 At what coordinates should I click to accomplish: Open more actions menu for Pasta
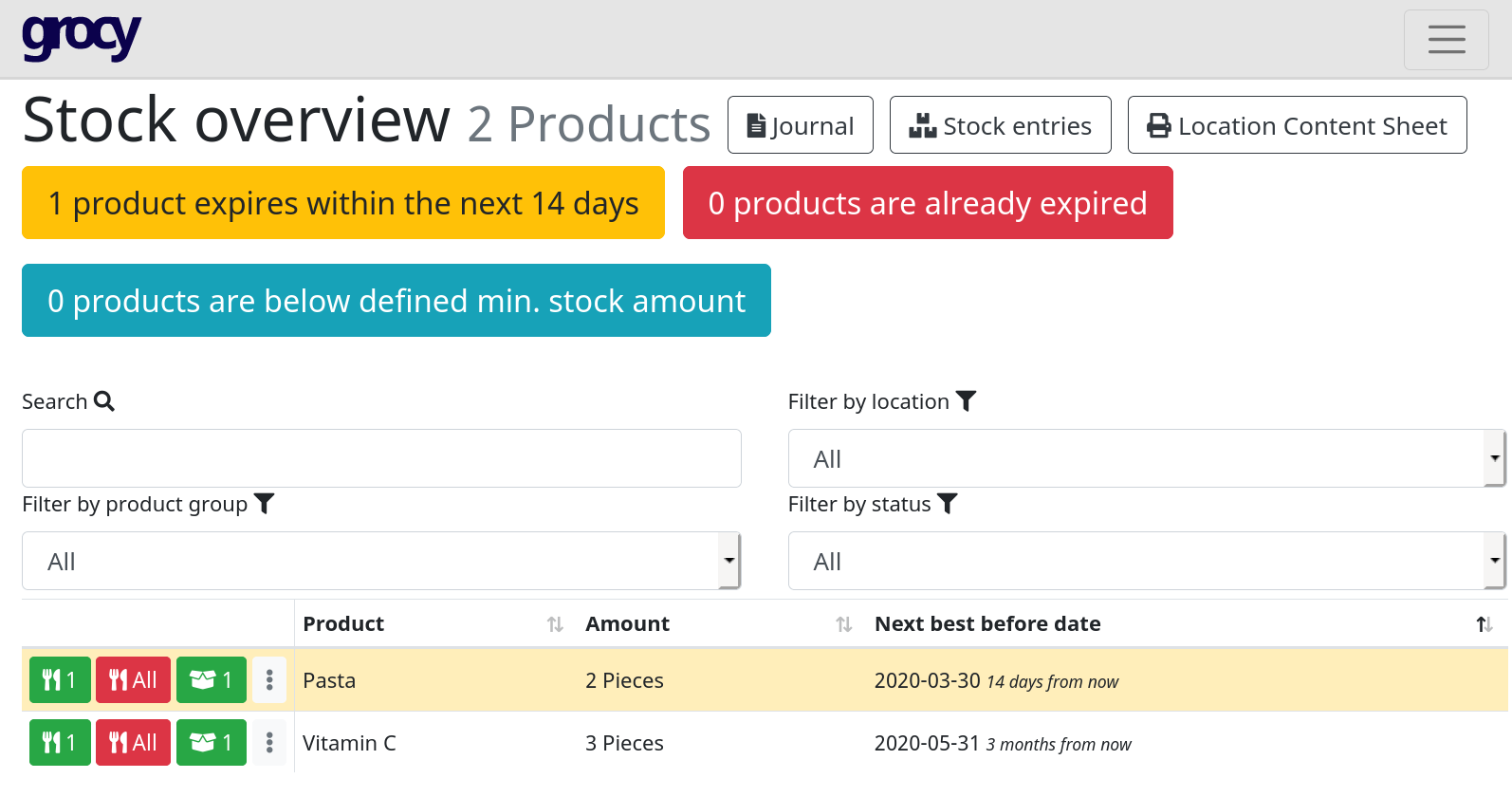[269, 680]
